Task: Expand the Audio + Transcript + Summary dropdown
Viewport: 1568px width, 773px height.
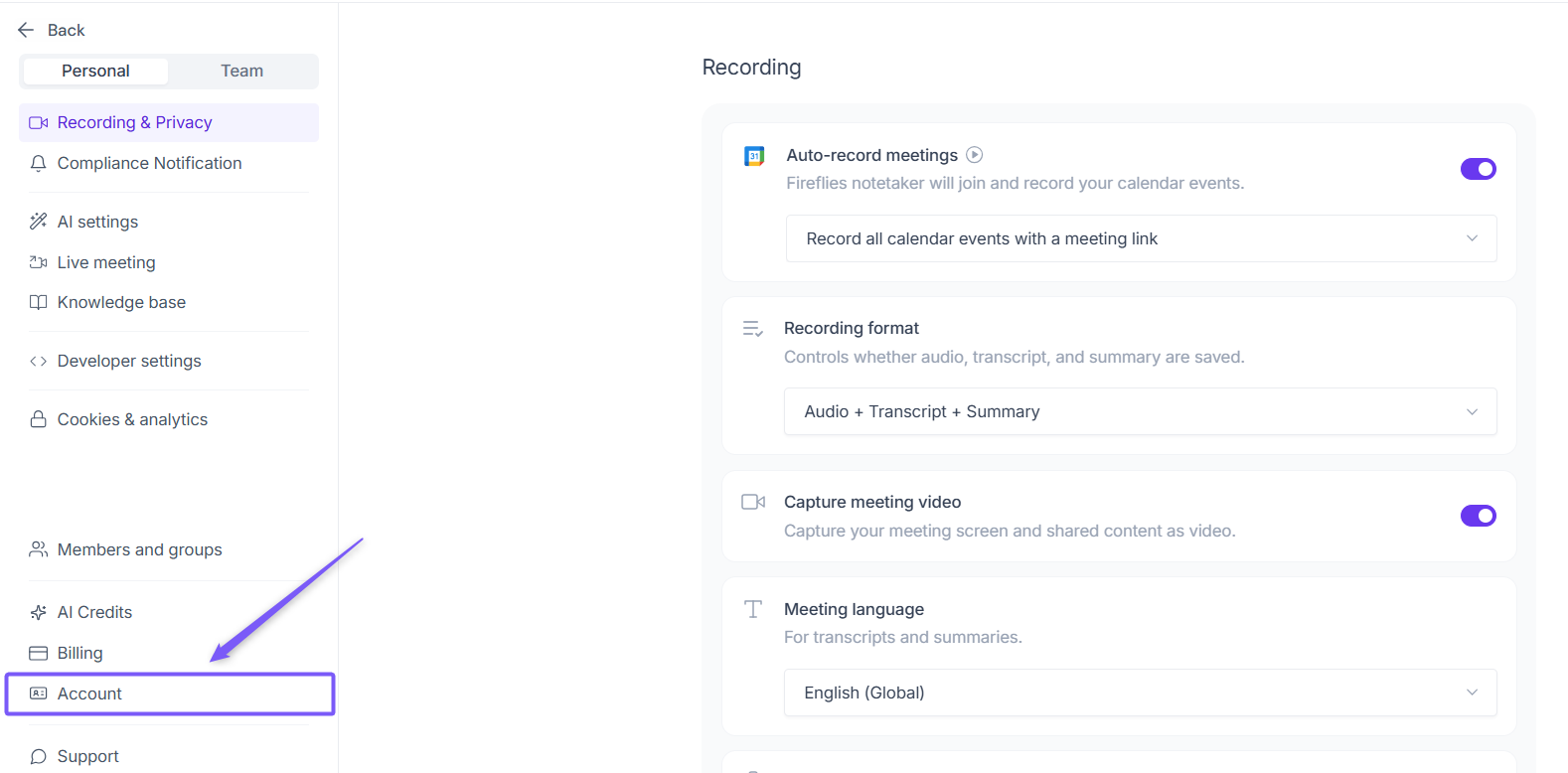Action: coord(1140,411)
